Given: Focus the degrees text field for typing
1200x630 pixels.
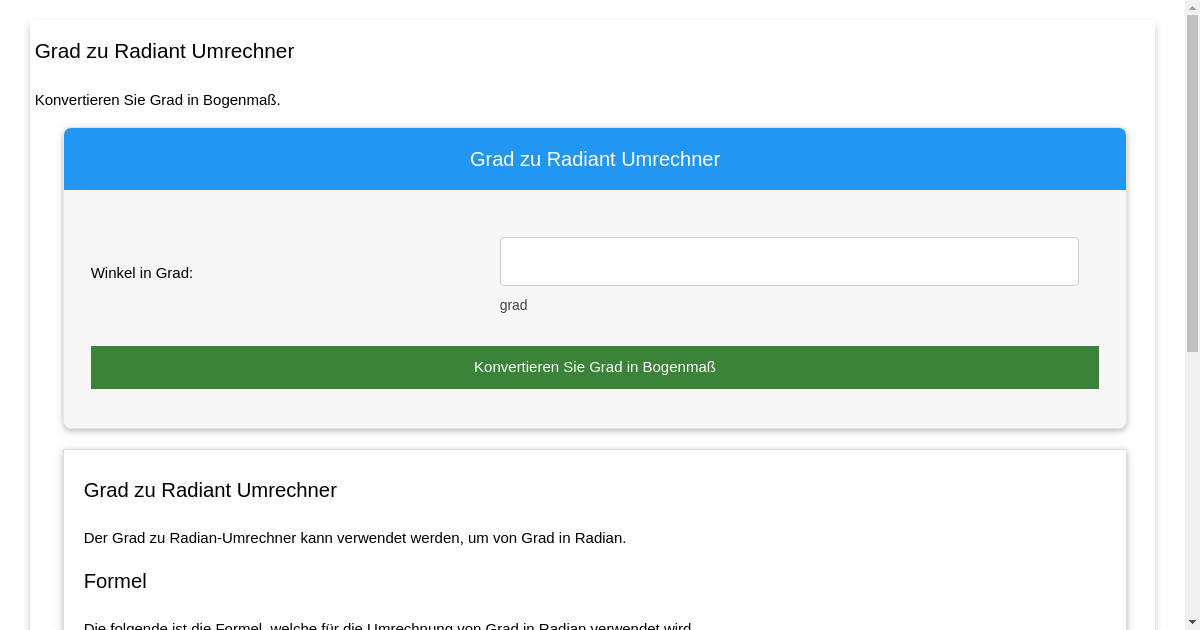Looking at the screenshot, I should coord(789,261).
